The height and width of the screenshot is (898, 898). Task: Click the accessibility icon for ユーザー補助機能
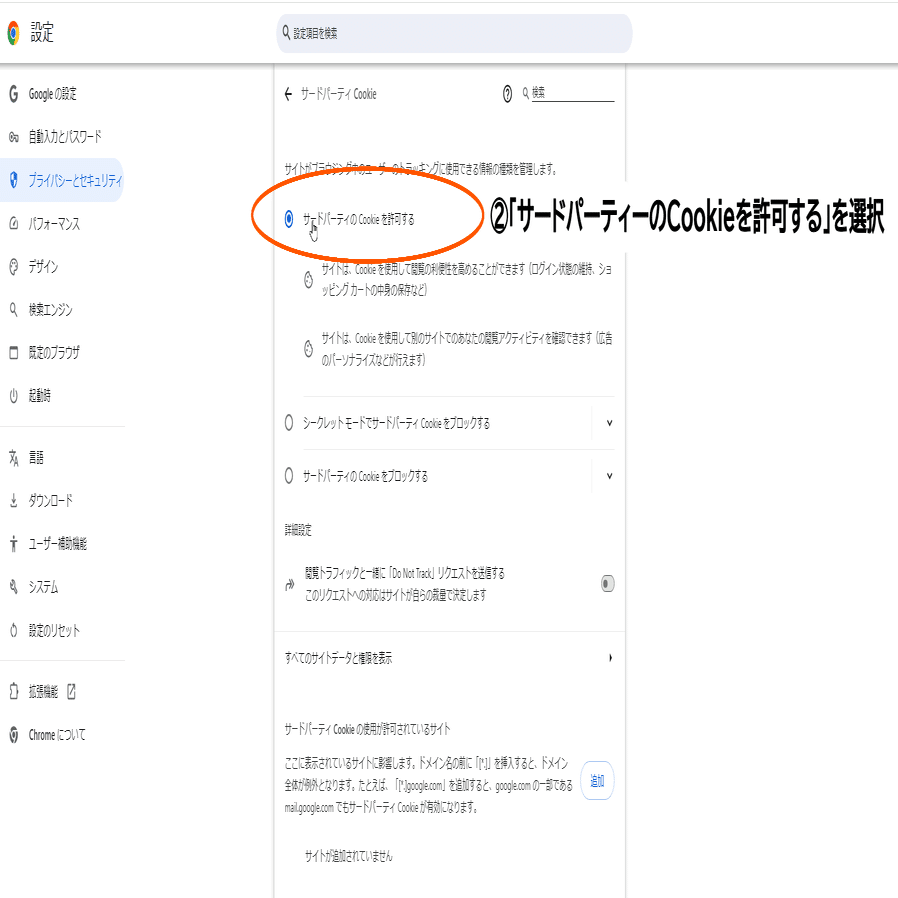(14, 543)
